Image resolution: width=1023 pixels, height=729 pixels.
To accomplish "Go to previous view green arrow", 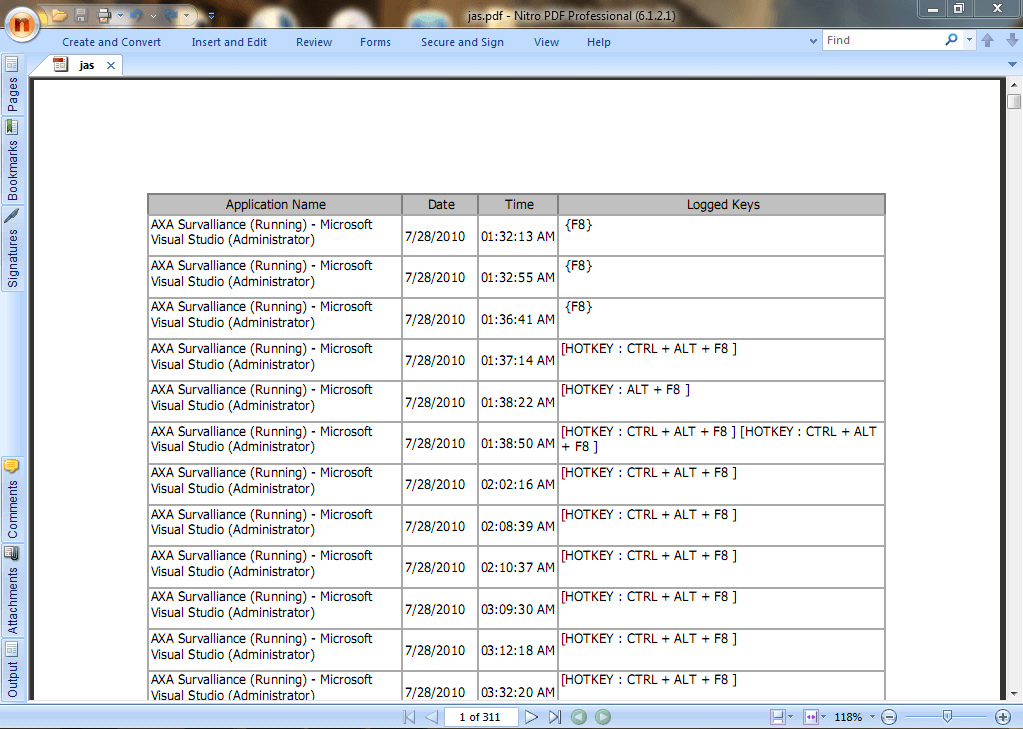I will pyautogui.click(x=579, y=717).
